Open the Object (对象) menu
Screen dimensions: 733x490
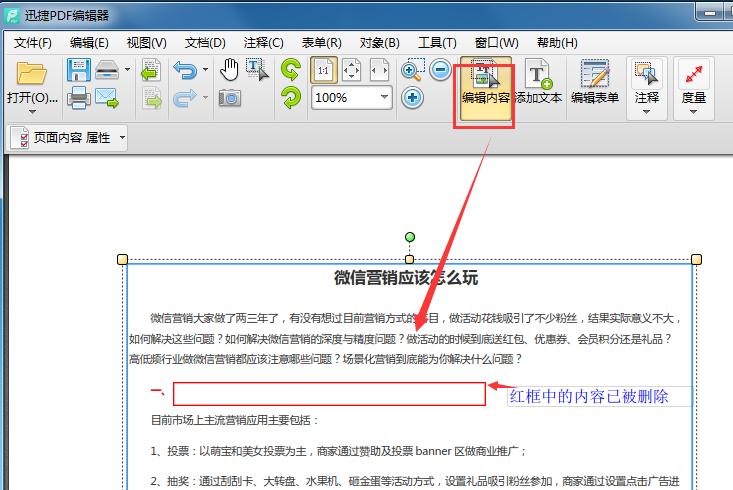tap(380, 43)
